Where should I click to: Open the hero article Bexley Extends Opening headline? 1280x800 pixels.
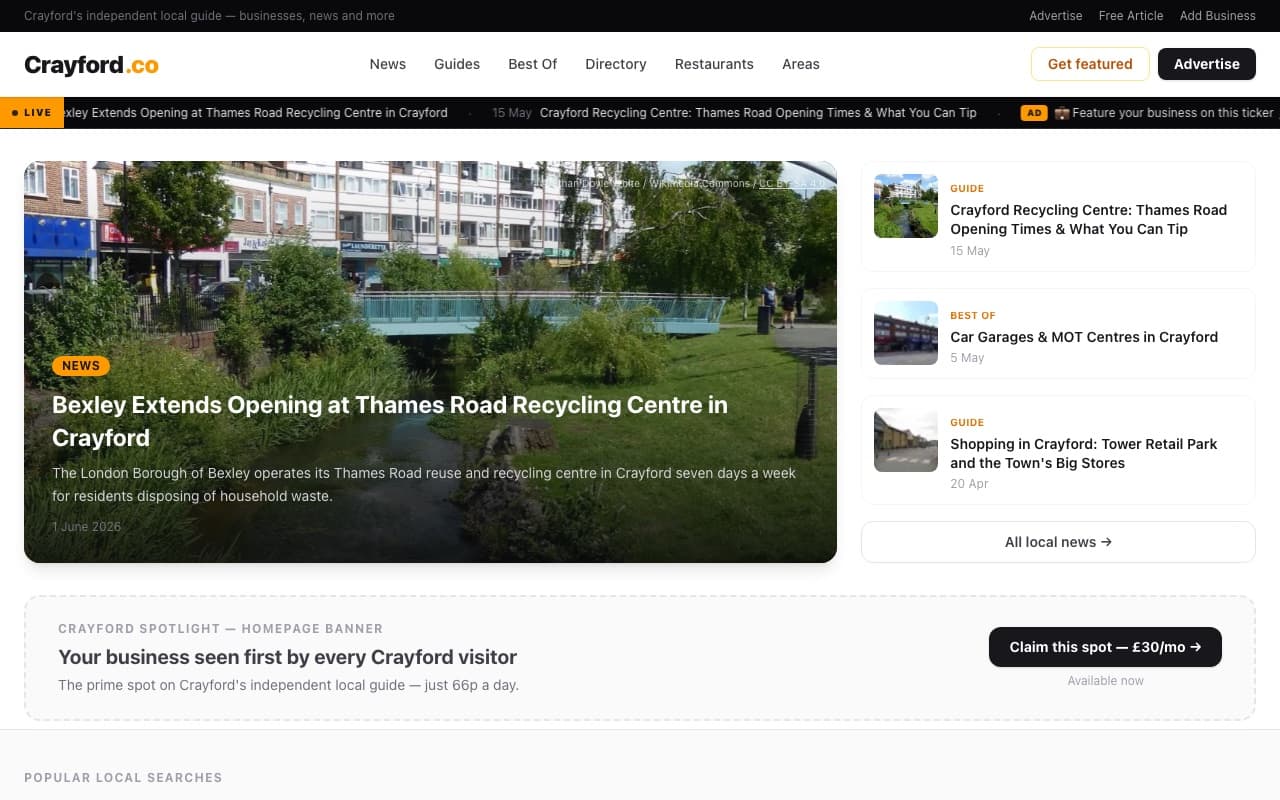point(390,421)
